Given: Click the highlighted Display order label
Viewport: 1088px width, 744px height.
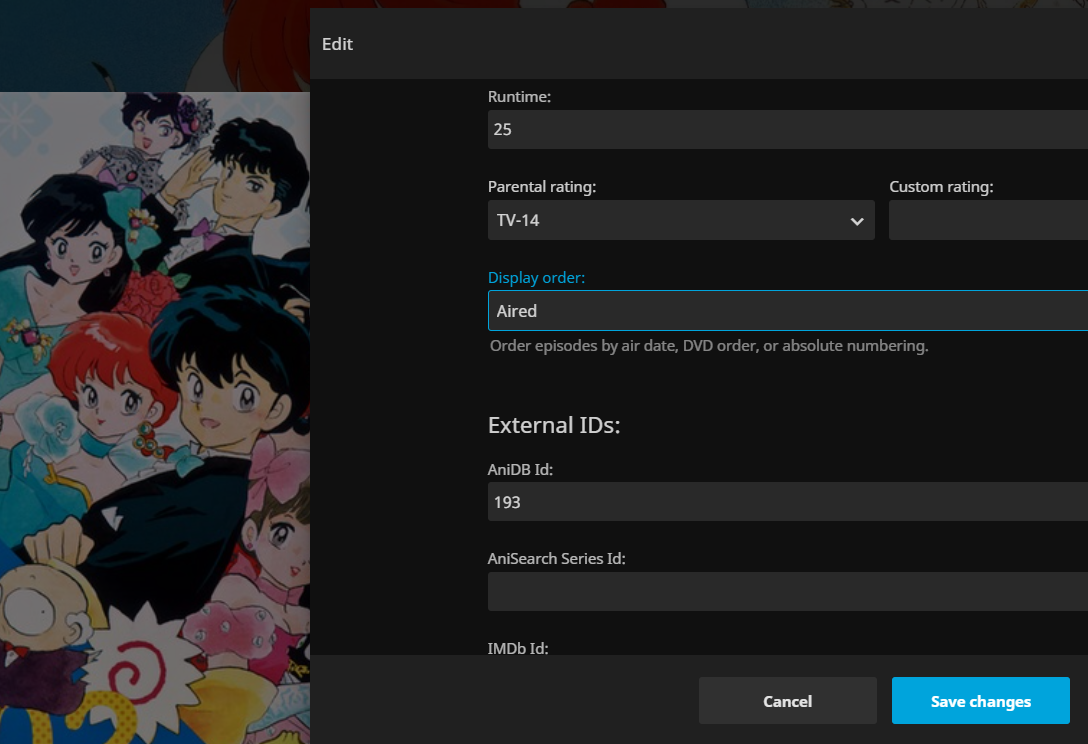Looking at the screenshot, I should [x=536, y=278].
